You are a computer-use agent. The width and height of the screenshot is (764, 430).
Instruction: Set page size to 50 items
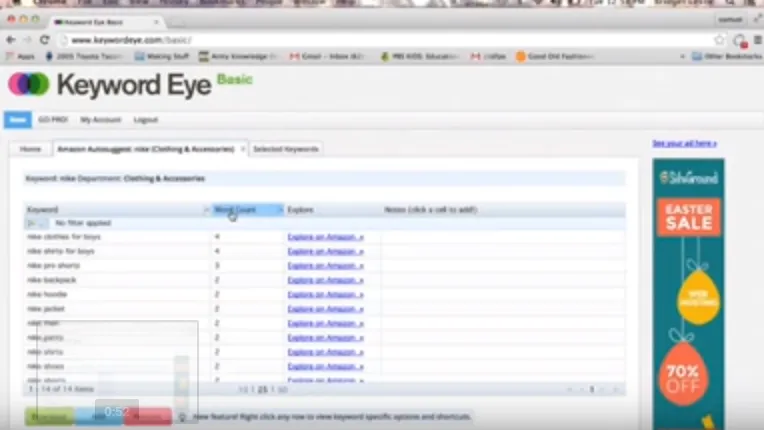283,390
